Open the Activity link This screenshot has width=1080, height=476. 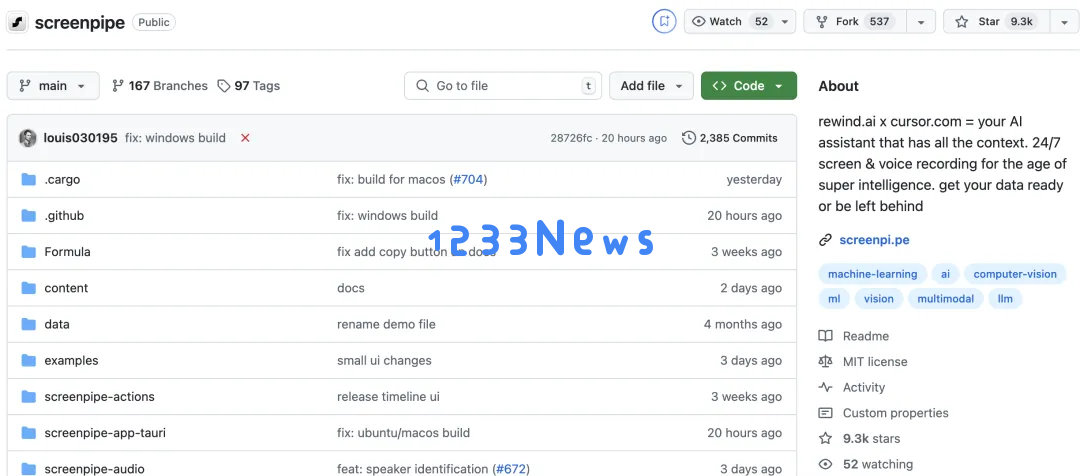tap(851, 387)
